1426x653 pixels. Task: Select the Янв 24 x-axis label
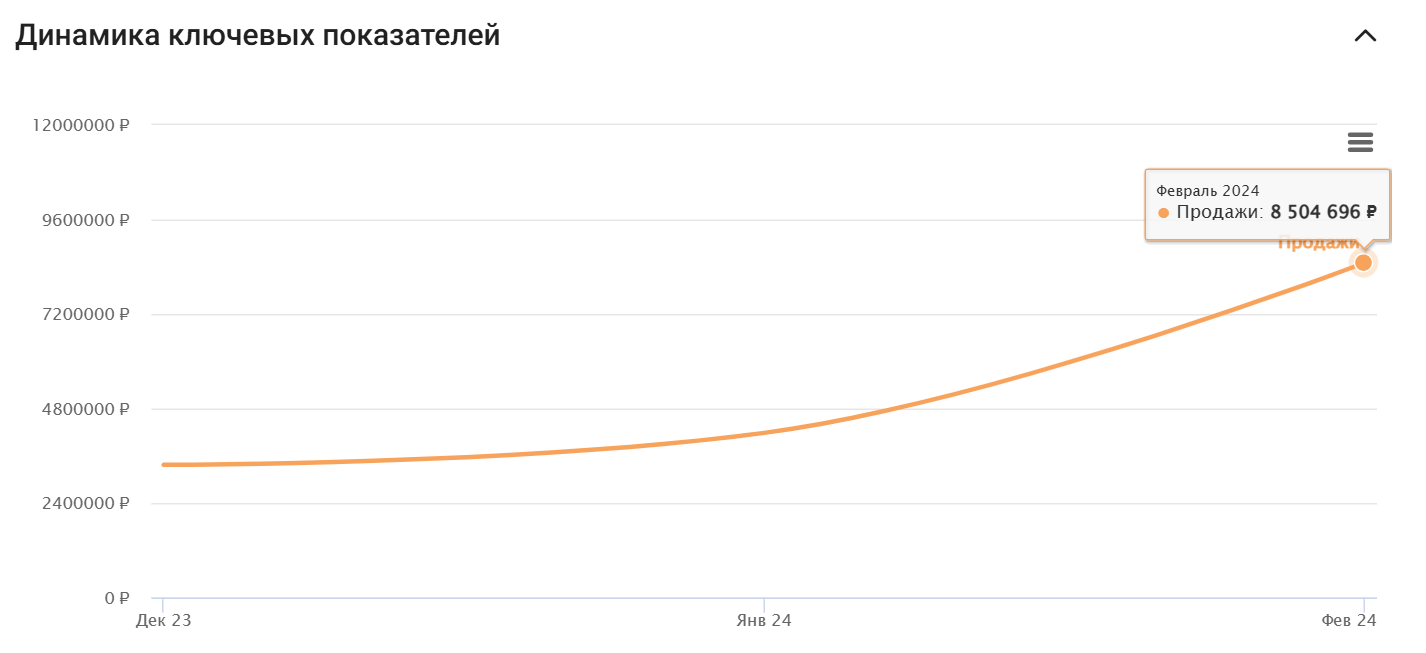[764, 621]
